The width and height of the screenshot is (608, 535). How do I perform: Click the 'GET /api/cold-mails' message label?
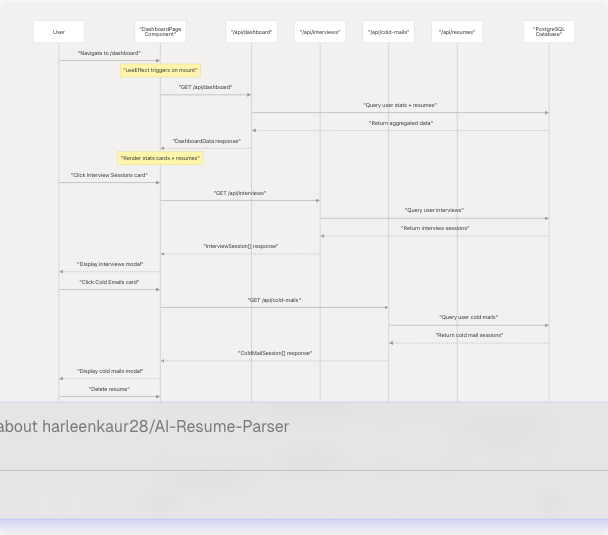pos(274,300)
